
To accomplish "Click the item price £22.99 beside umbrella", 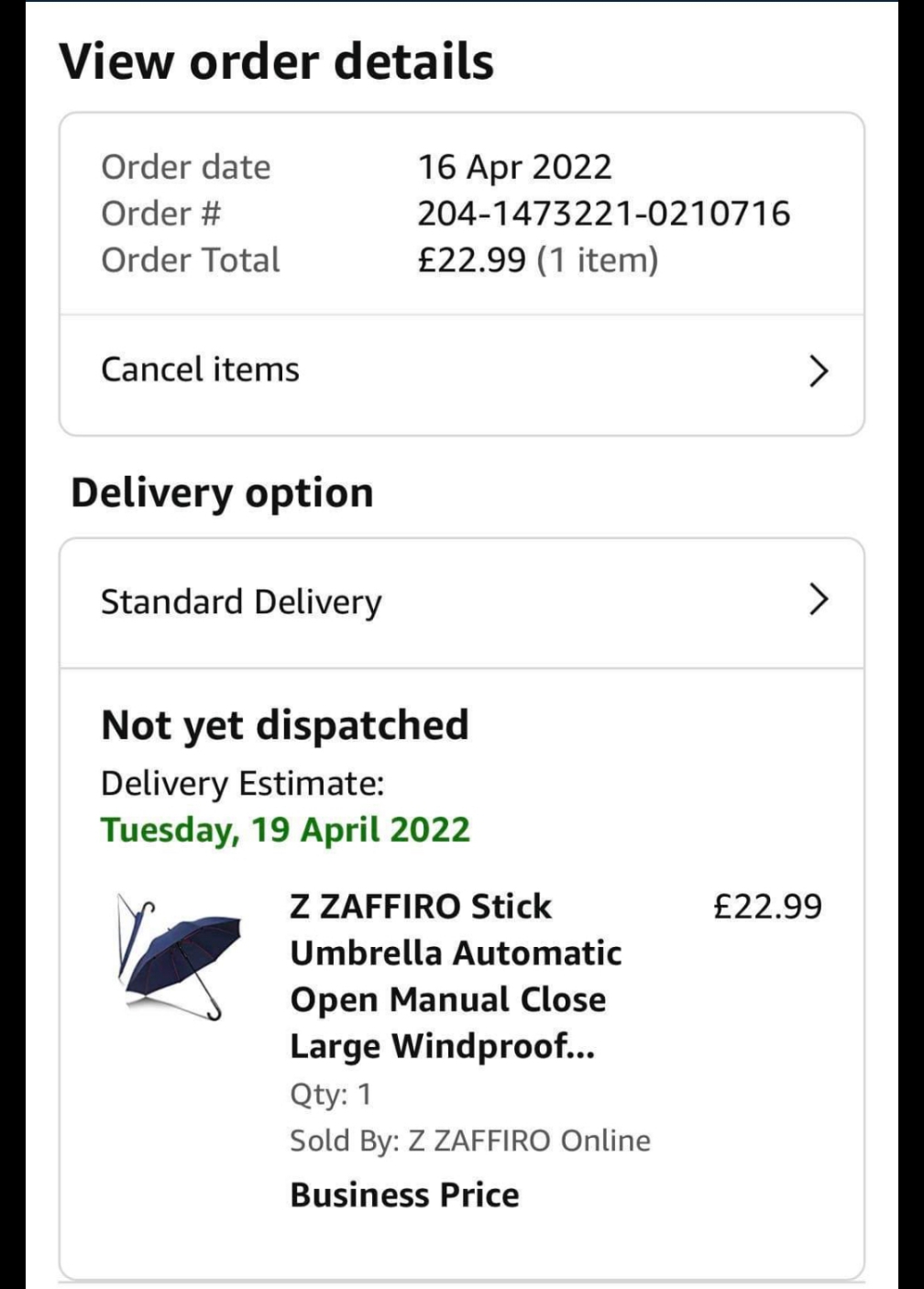I will [767, 907].
